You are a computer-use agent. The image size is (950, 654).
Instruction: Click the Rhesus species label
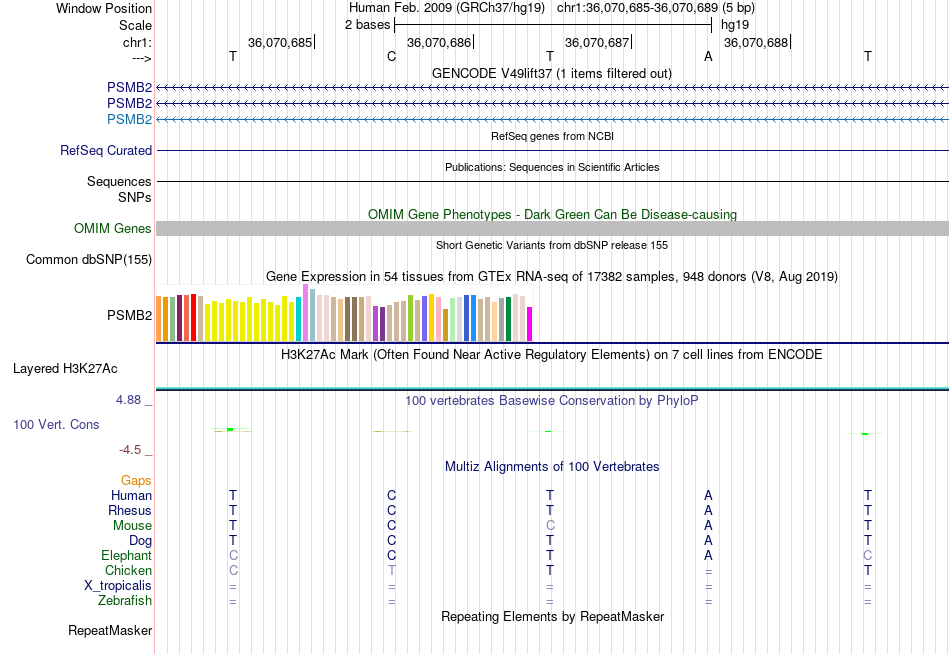point(130,511)
